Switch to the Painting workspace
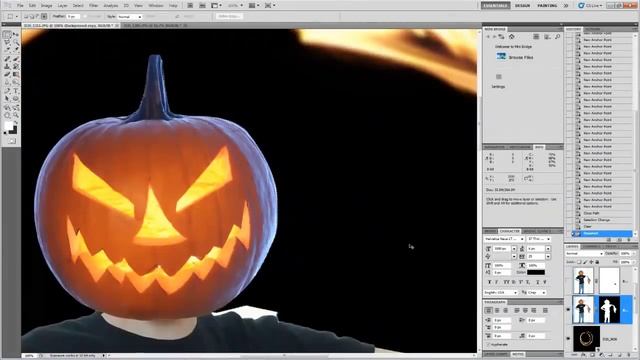 pyautogui.click(x=547, y=6)
